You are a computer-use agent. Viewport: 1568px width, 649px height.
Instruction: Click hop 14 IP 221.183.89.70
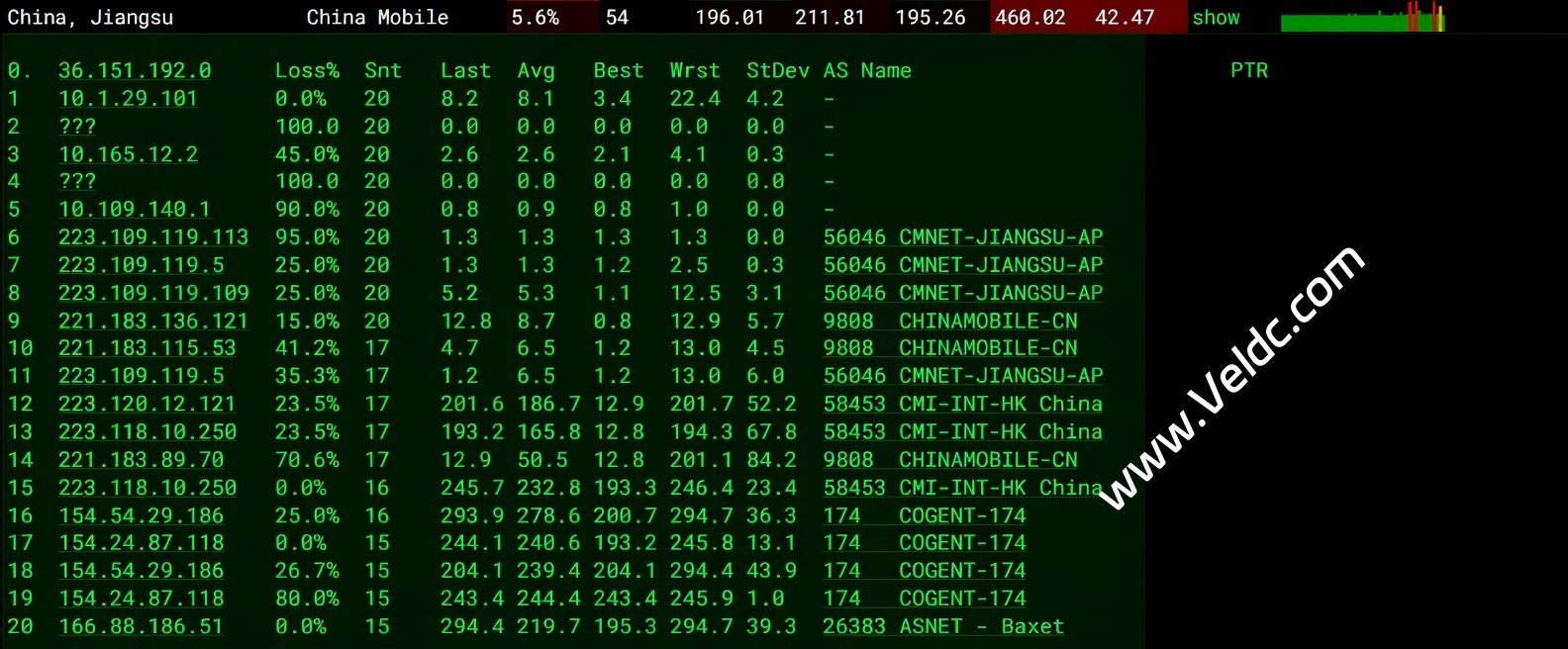point(141,460)
